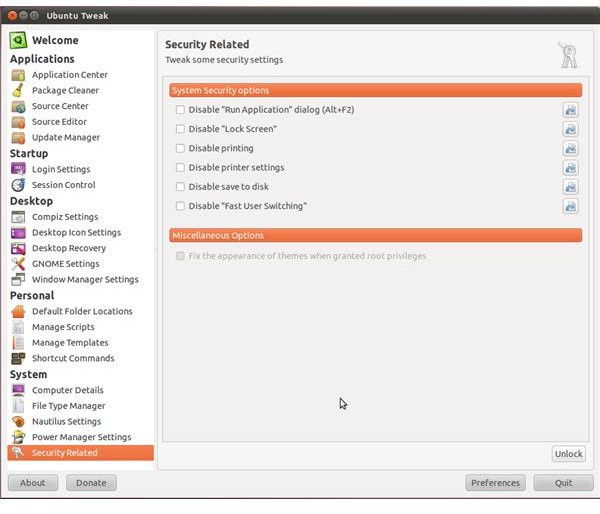The height and width of the screenshot is (514, 600).
Task: Click the Default Folder Locations home icon
Action: point(18,311)
